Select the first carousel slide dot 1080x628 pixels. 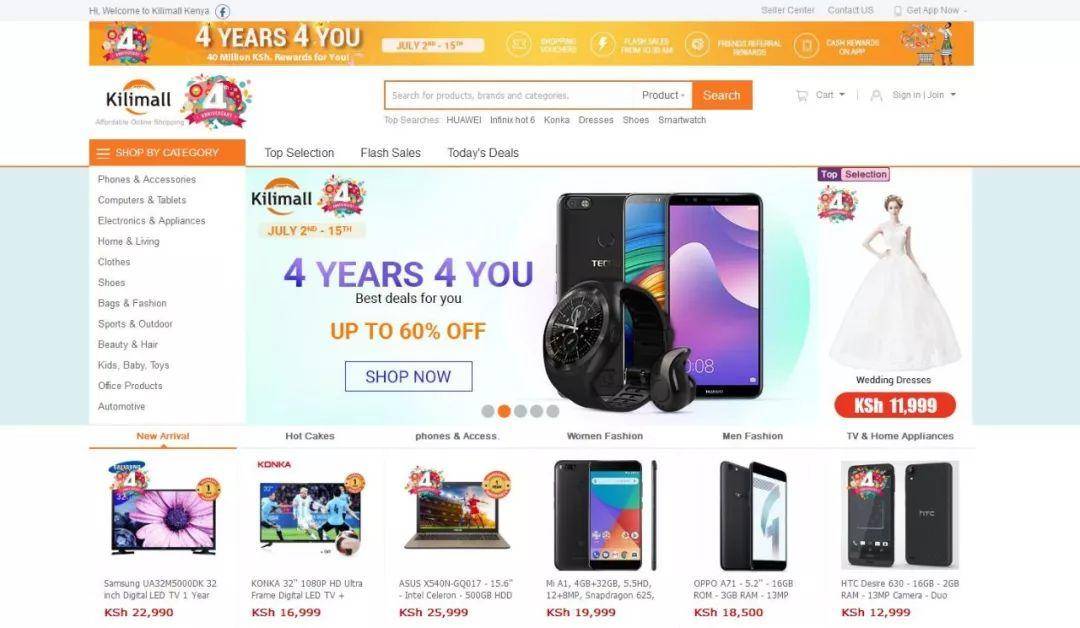tap(488, 411)
